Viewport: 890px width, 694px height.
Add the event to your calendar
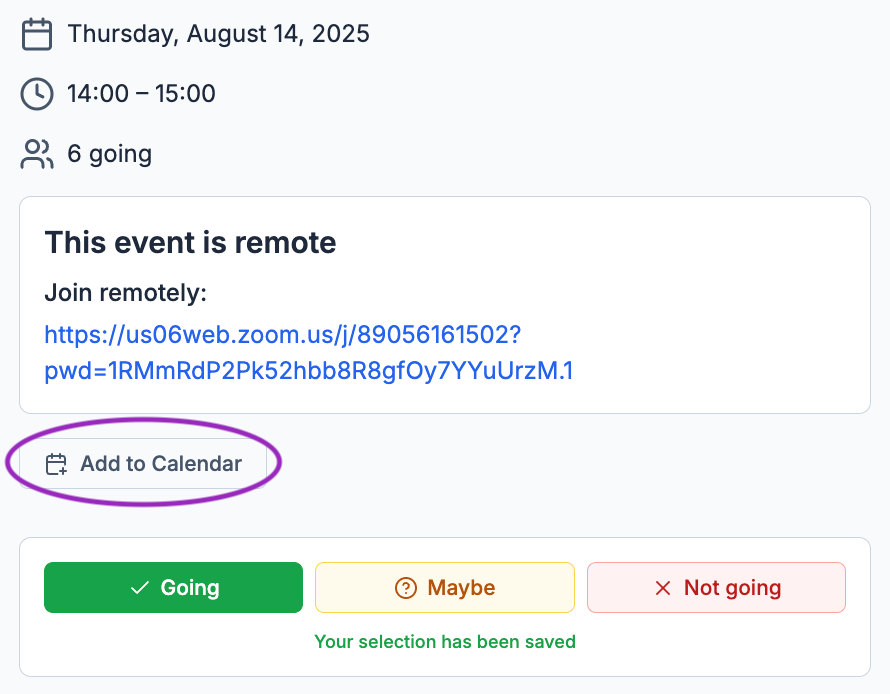coord(143,464)
